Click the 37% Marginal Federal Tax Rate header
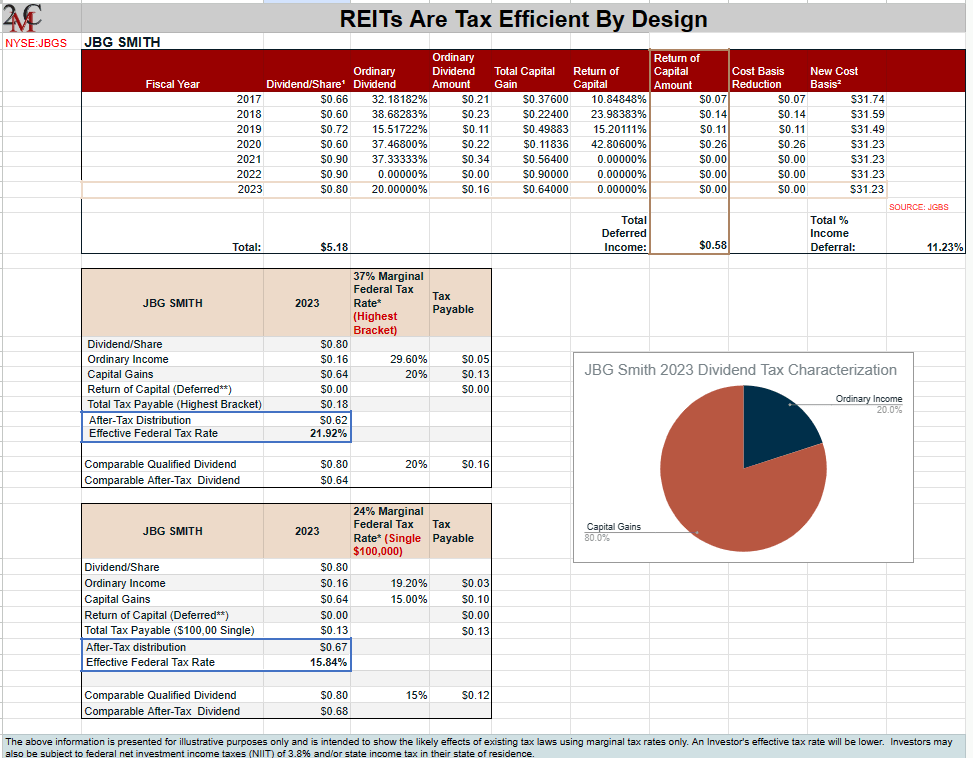 (x=388, y=302)
